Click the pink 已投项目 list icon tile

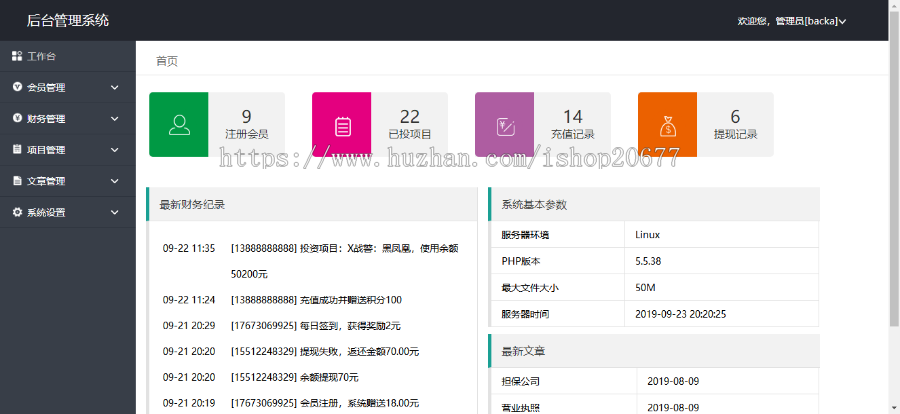coord(342,125)
